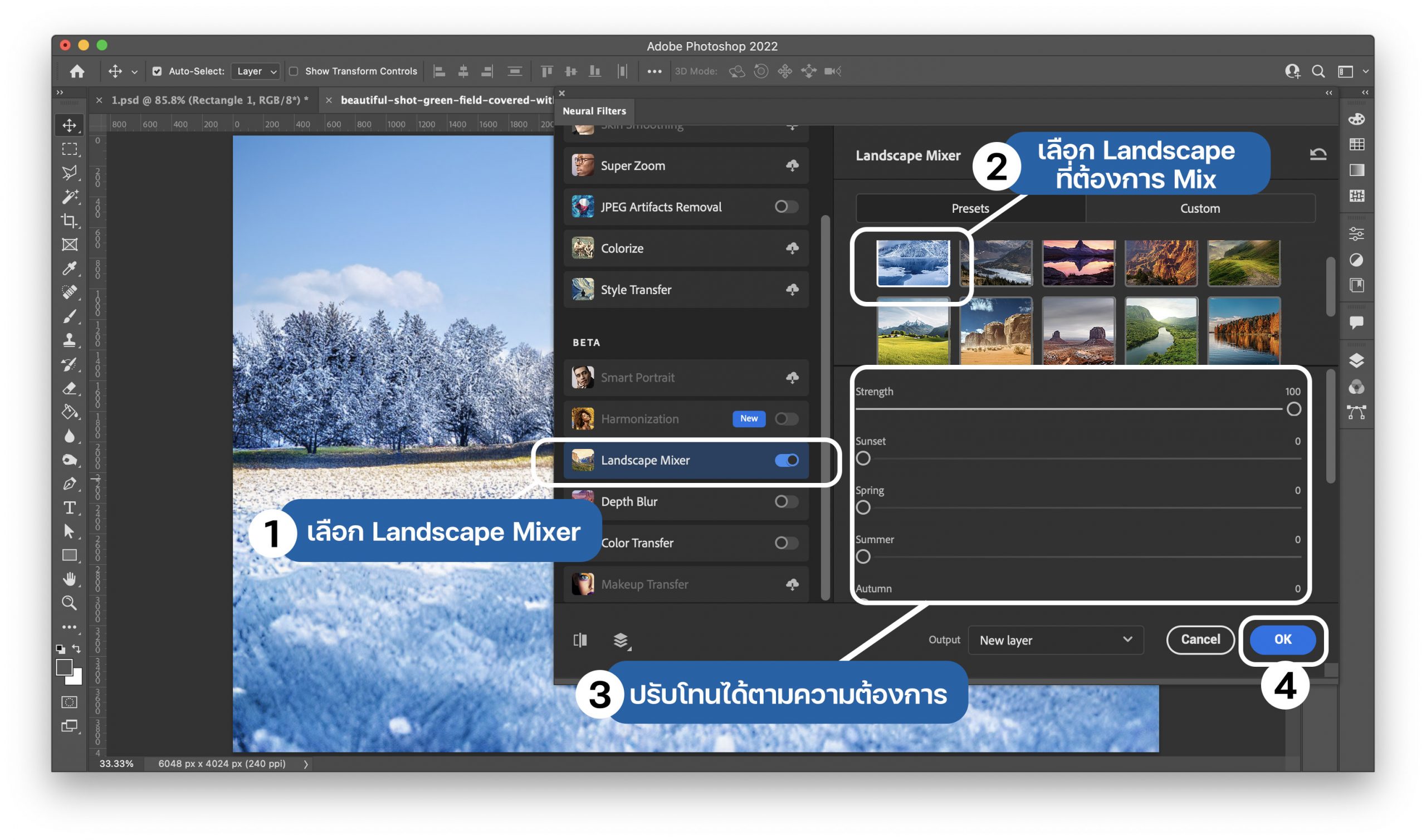Enable the Depth Blur filter toggle
Screen dimensions: 1426x840
(786, 501)
